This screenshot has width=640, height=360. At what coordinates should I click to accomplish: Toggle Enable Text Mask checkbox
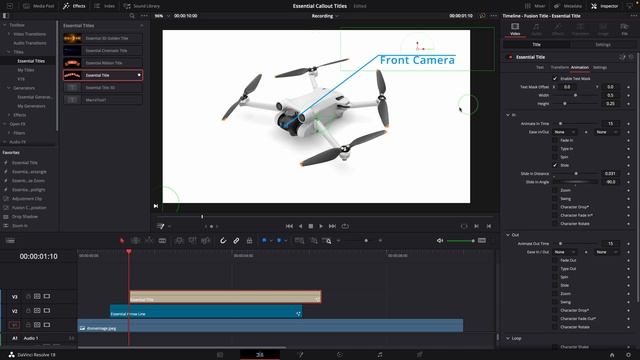pos(555,78)
